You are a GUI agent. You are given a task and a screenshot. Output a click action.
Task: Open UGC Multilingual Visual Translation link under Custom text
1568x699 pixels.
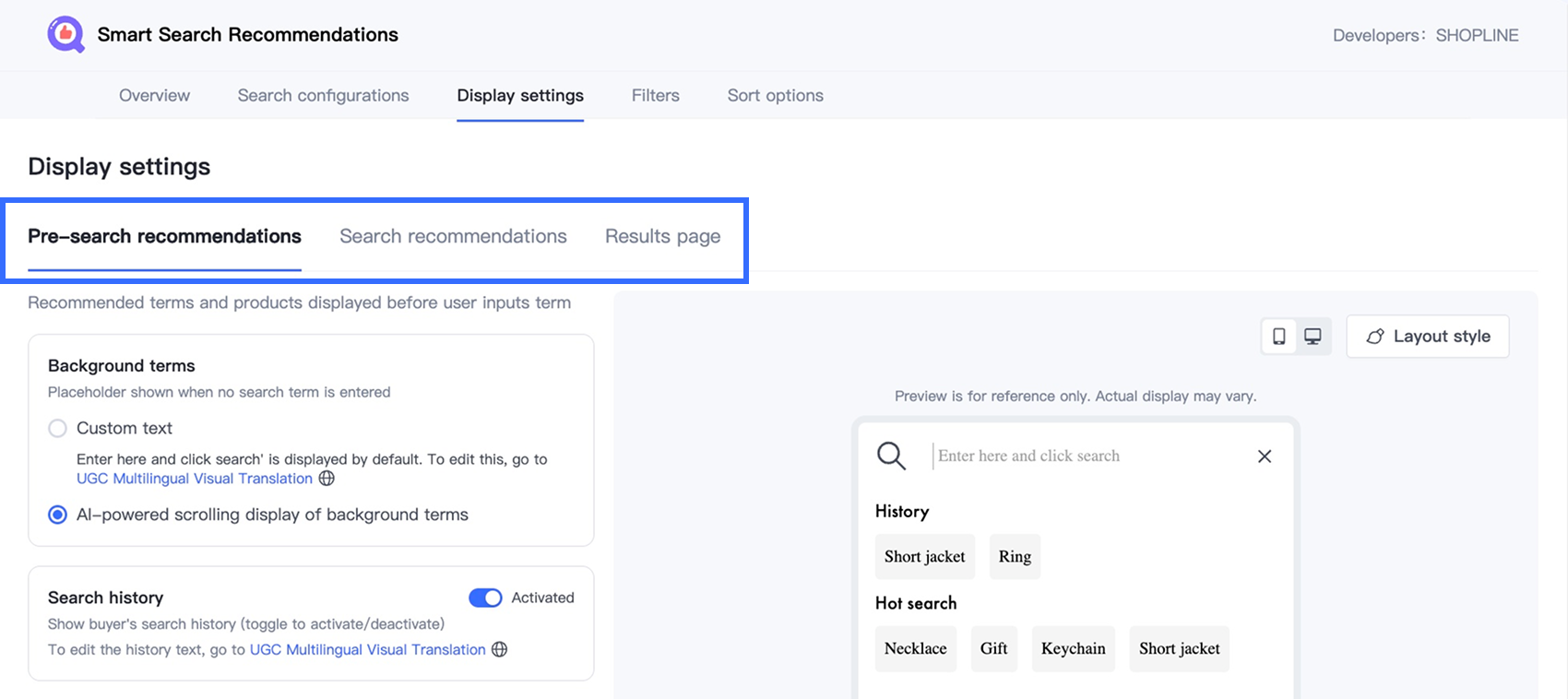[195, 479]
